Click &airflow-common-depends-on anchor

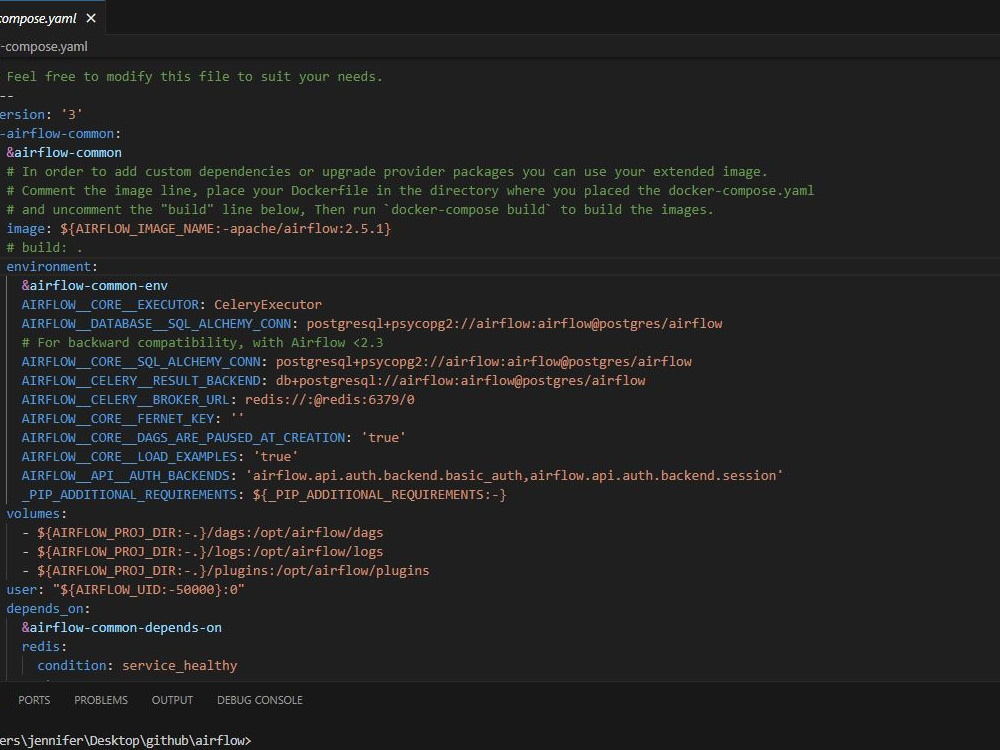click(122, 628)
